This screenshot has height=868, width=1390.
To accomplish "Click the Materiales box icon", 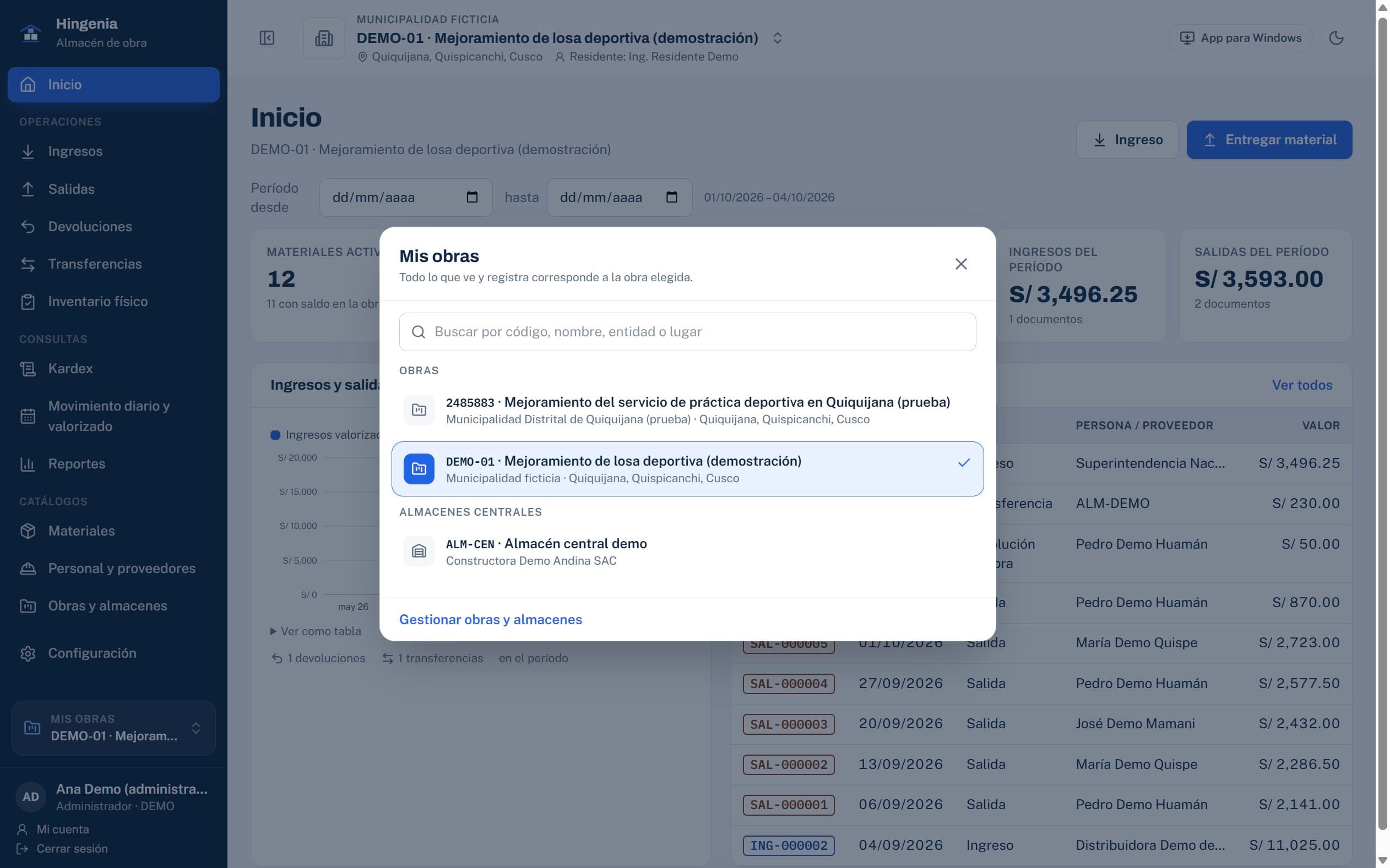I will pos(28,531).
